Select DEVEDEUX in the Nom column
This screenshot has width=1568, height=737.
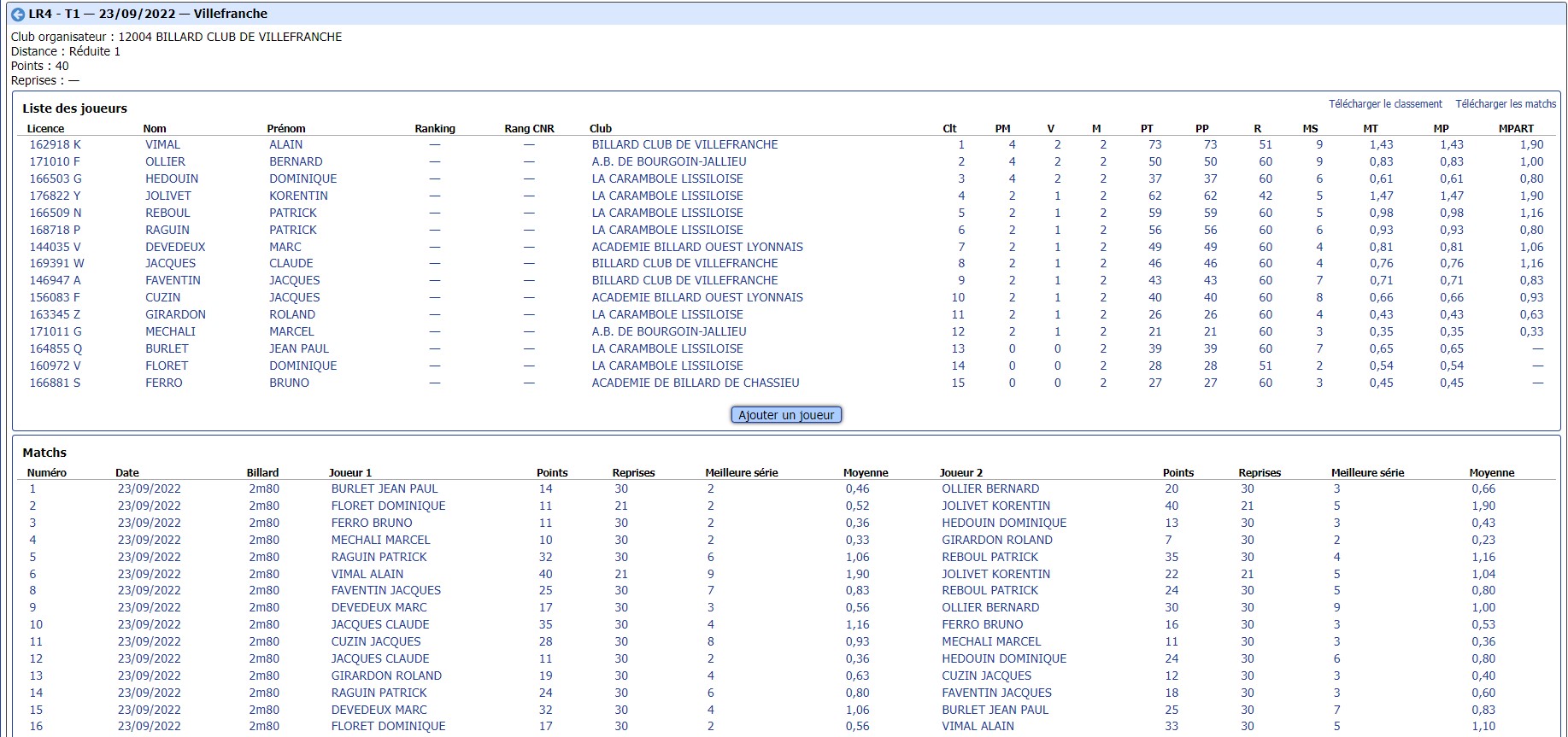point(175,247)
